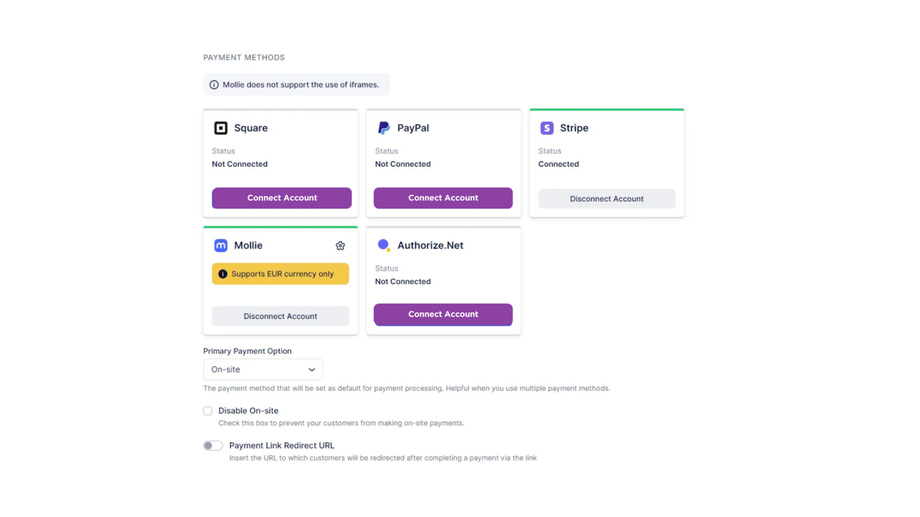Open the Primary Payment Option dropdown
Image resolution: width=920 pixels, height=517 pixels.
(x=263, y=370)
